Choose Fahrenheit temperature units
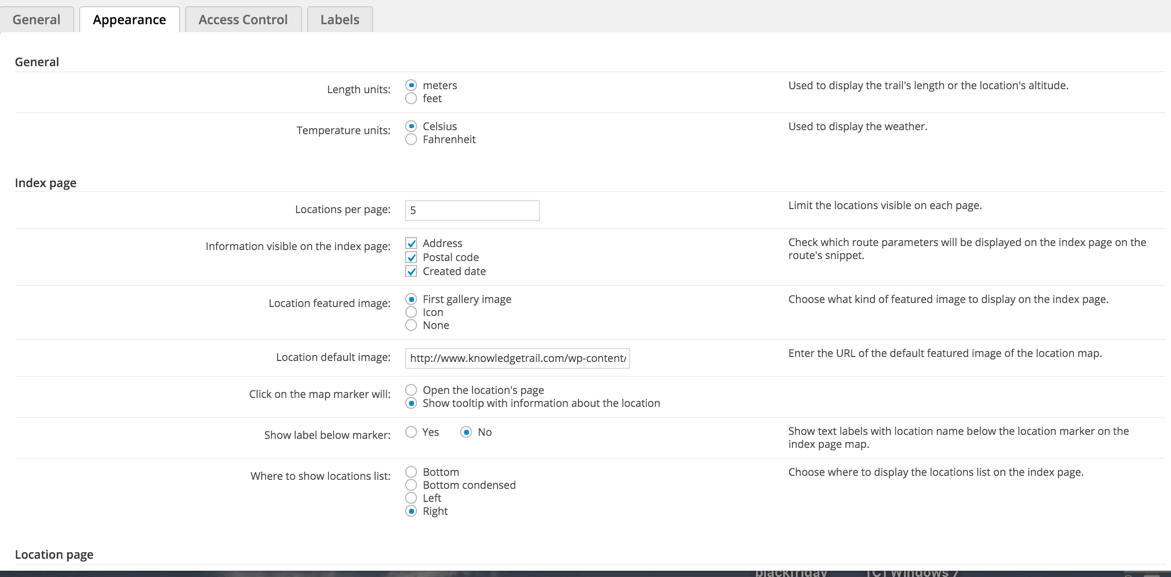 click(x=411, y=140)
